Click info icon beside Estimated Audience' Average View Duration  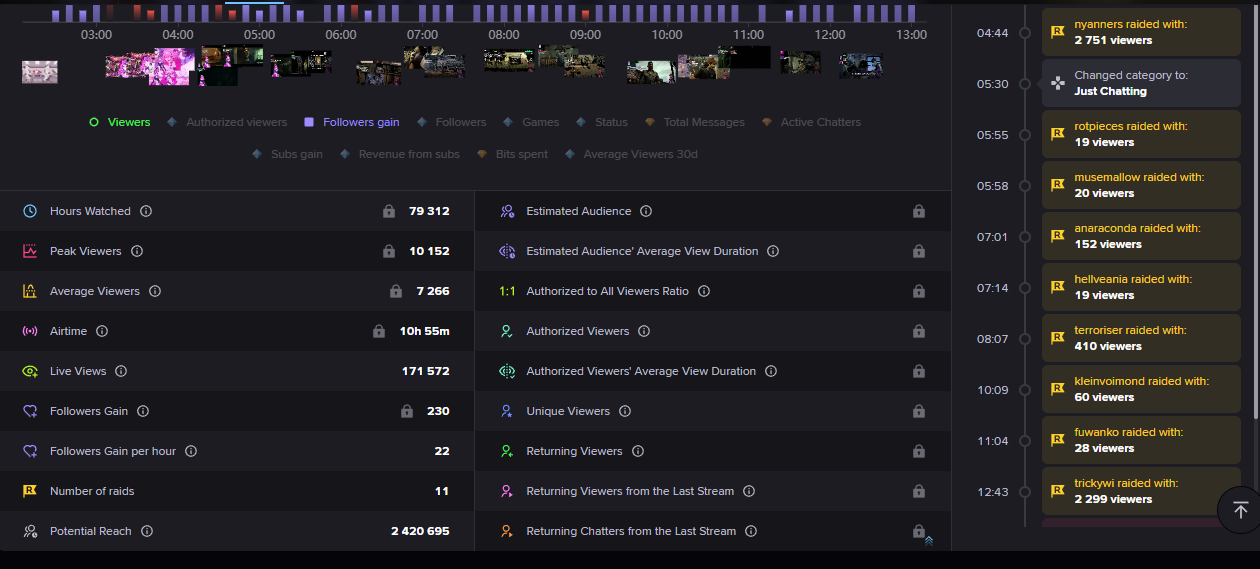point(773,251)
